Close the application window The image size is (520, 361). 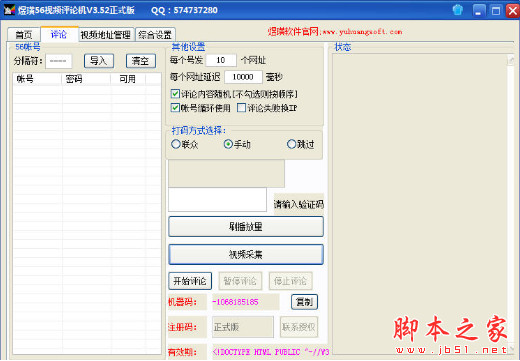[513, 11]
